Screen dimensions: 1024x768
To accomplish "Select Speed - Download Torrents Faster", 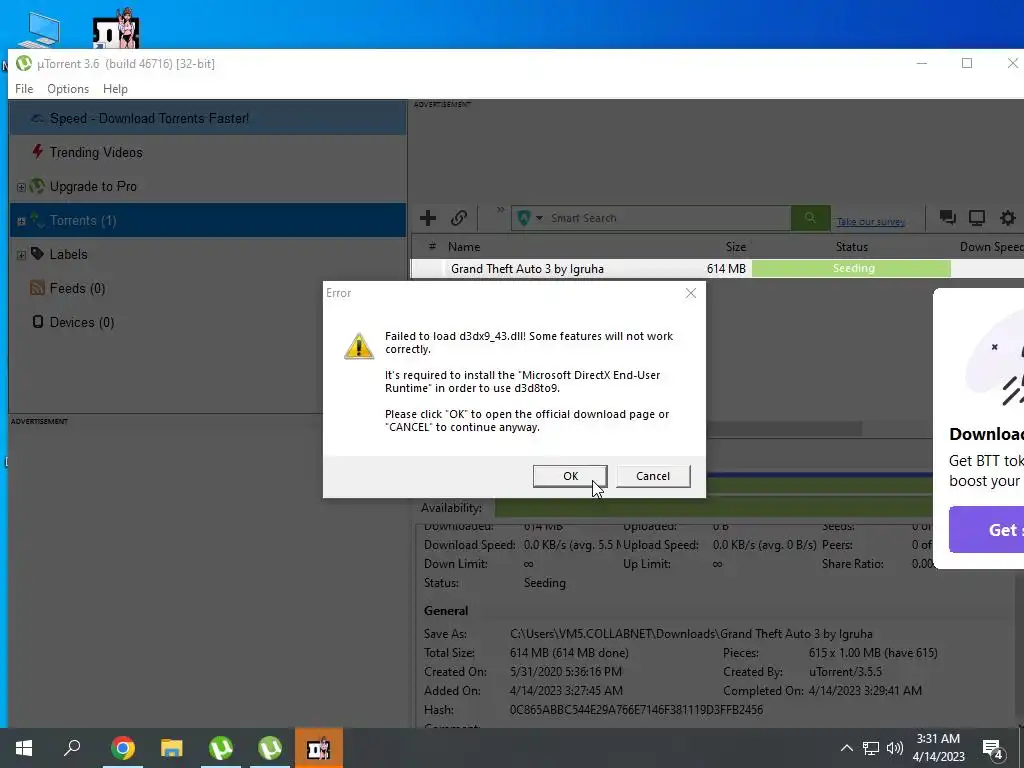I will click(x=208, y=118).
